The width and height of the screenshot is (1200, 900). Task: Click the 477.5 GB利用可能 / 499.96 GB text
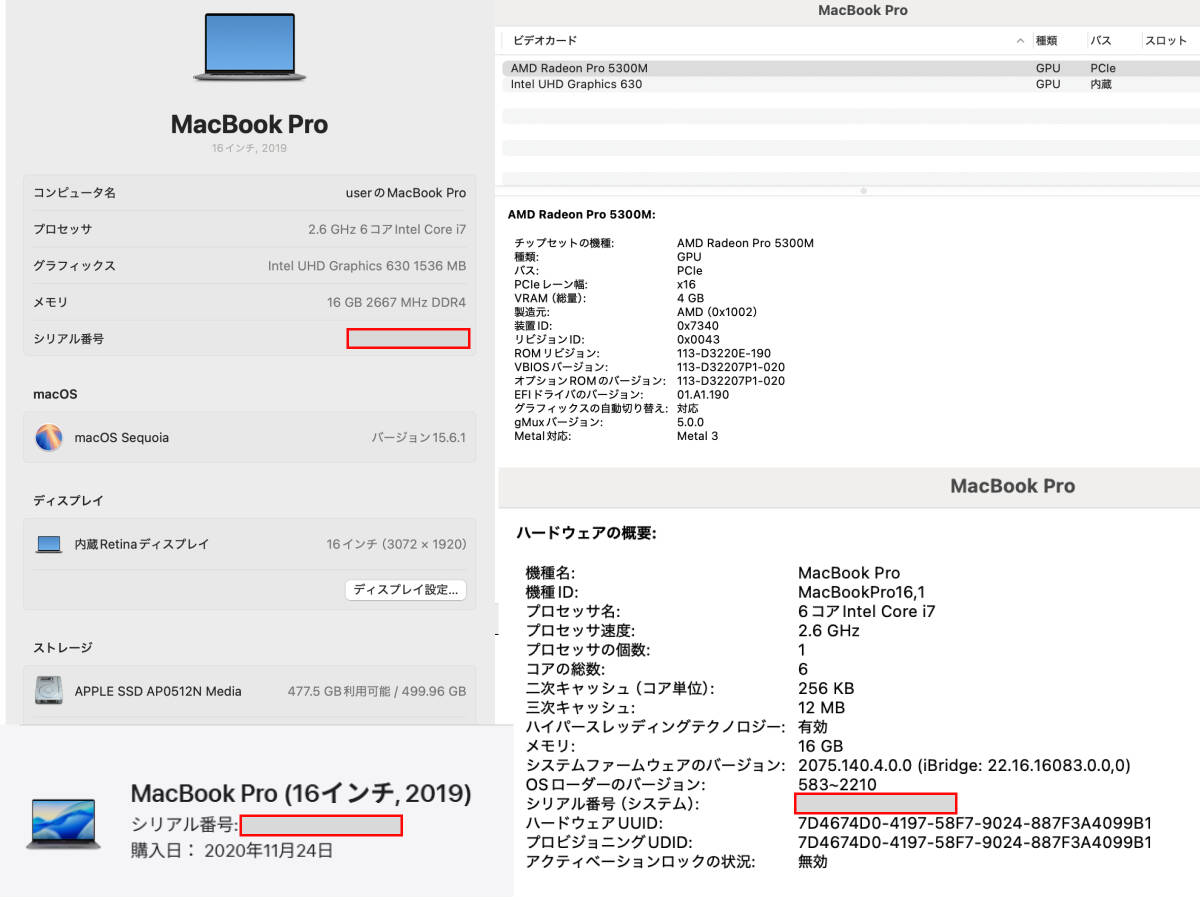377,691
